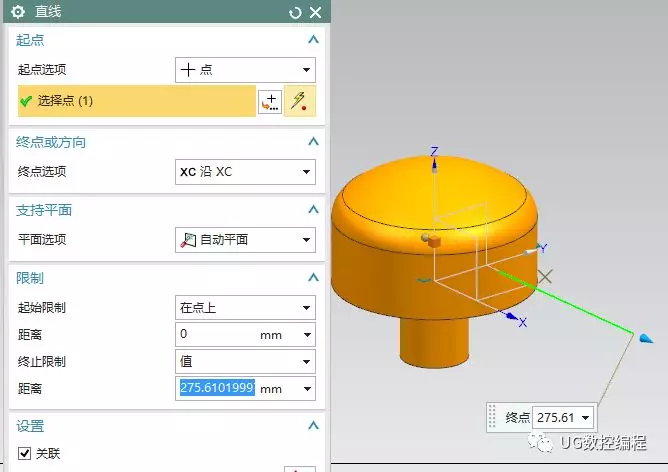The height and width of the screenshot is (472, 668).
Task: Grab the 终点 input box drag handle
Action: (x=492, y=416)
